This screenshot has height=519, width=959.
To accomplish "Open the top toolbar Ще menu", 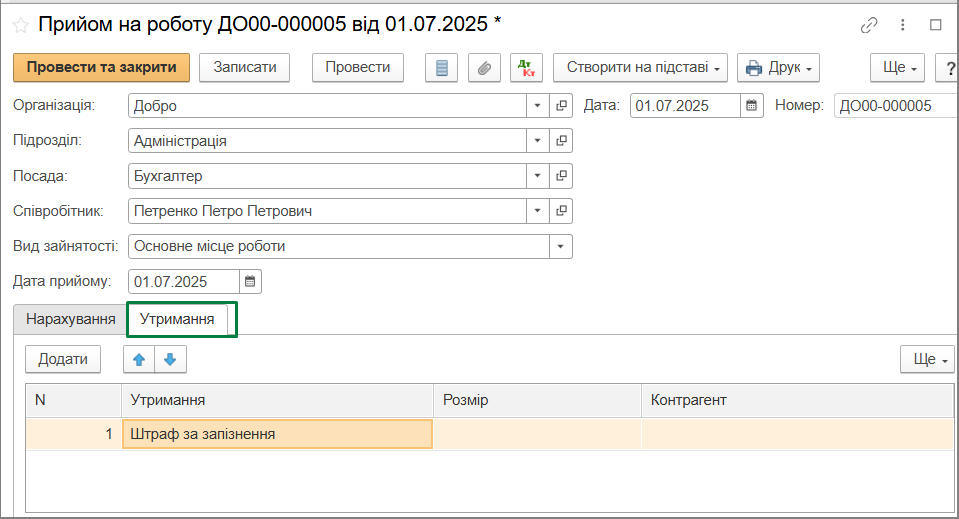I will tap(897, 67).
